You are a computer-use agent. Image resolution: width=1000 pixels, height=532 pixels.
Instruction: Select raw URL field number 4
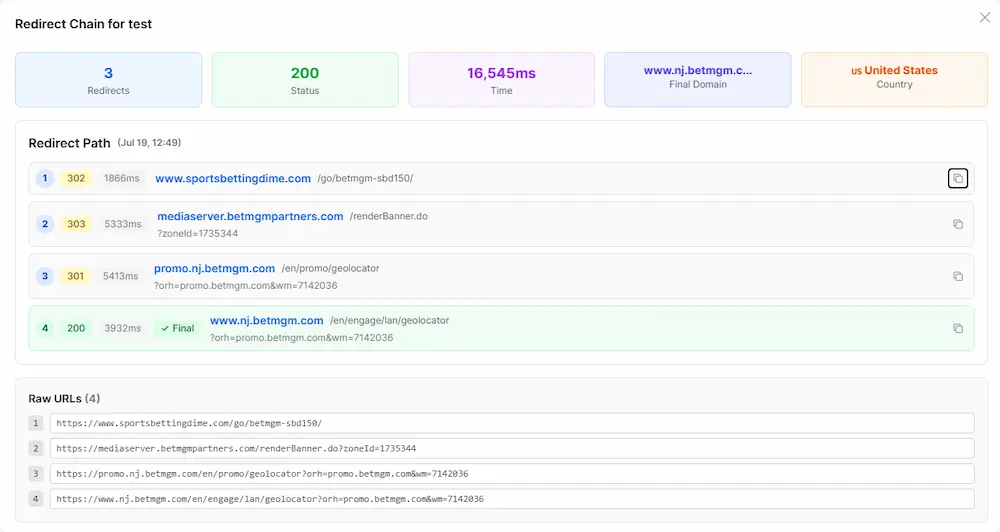click(512, 499)
